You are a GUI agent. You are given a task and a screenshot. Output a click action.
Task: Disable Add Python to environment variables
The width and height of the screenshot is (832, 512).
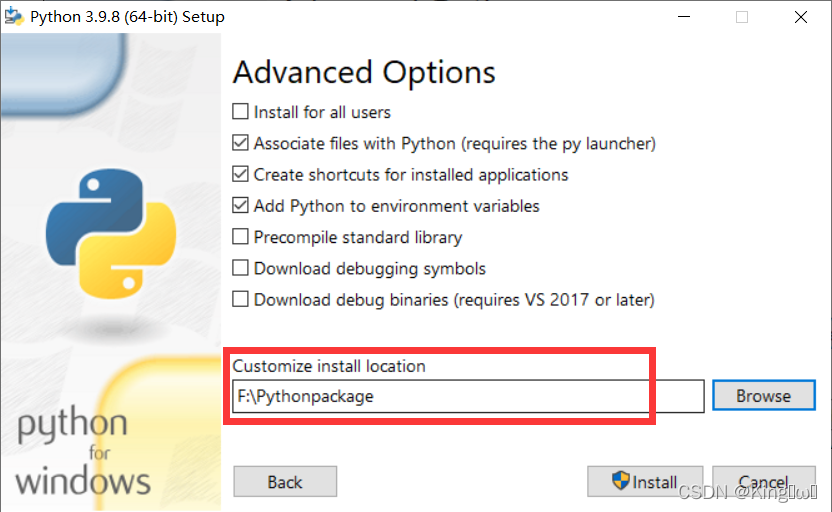point(240,205)
